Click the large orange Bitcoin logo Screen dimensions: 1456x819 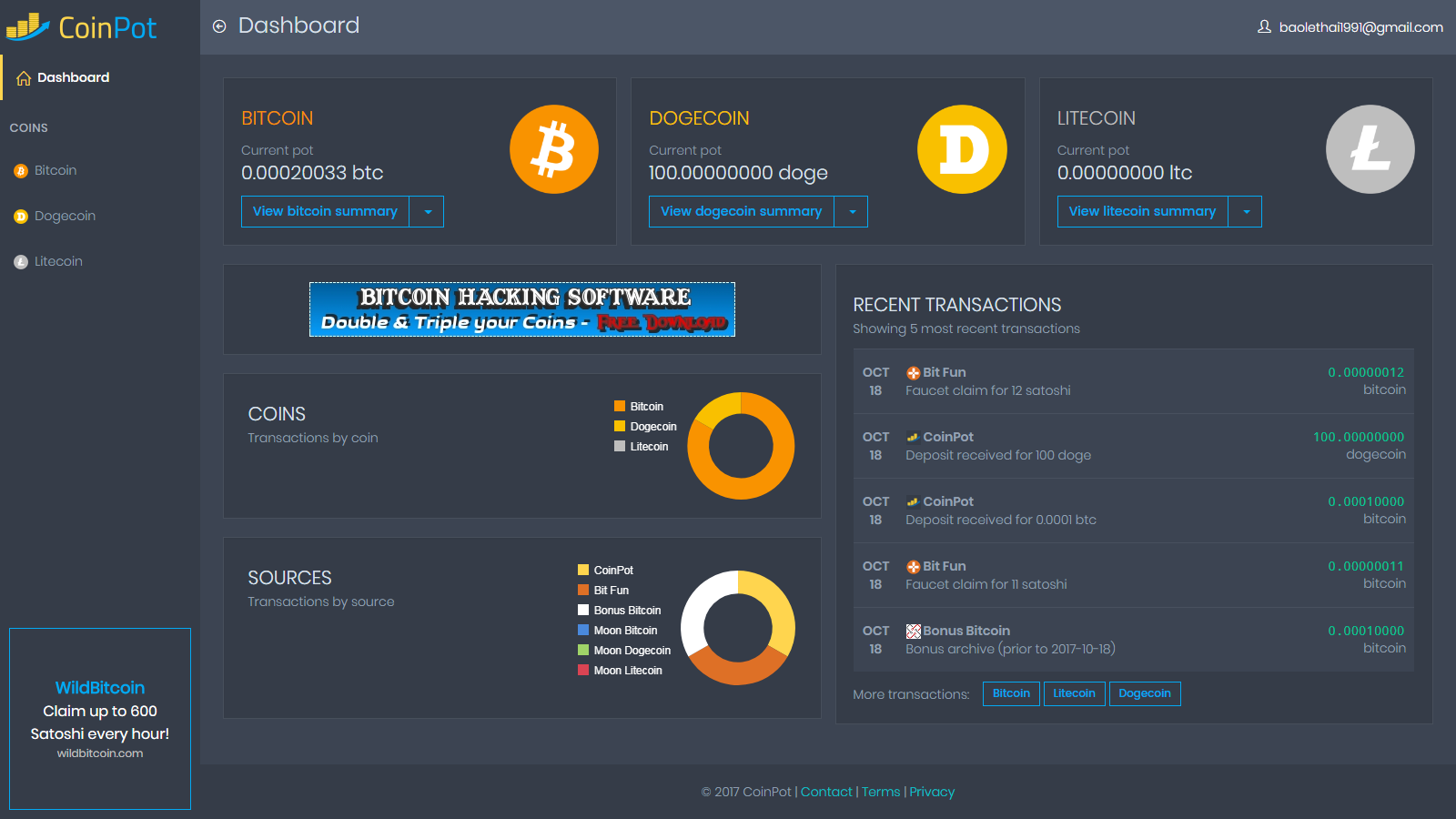554,149
